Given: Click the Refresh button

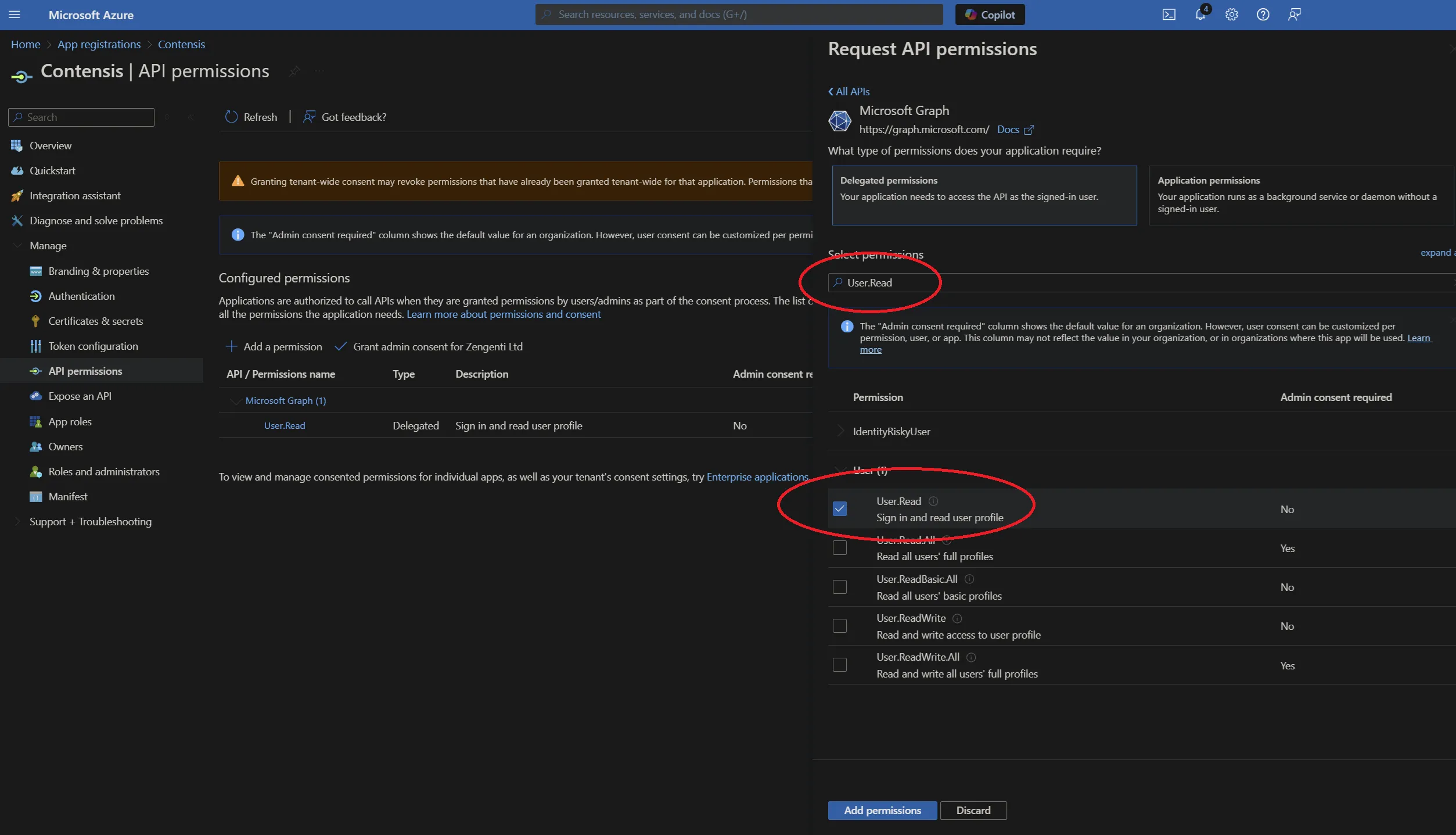Looking at the screenshot, I should (x=251, y=117).
